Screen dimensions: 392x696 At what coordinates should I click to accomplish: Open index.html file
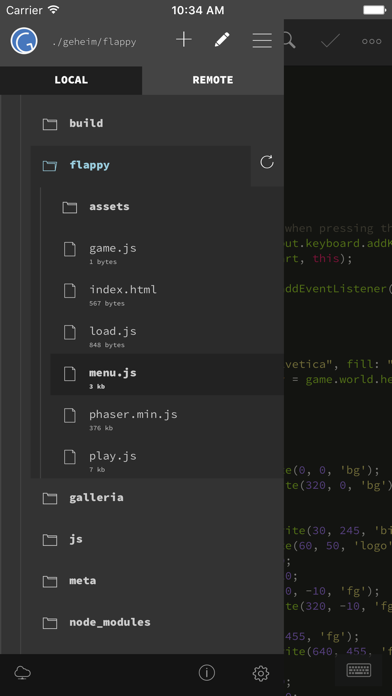tap(123, 290)
